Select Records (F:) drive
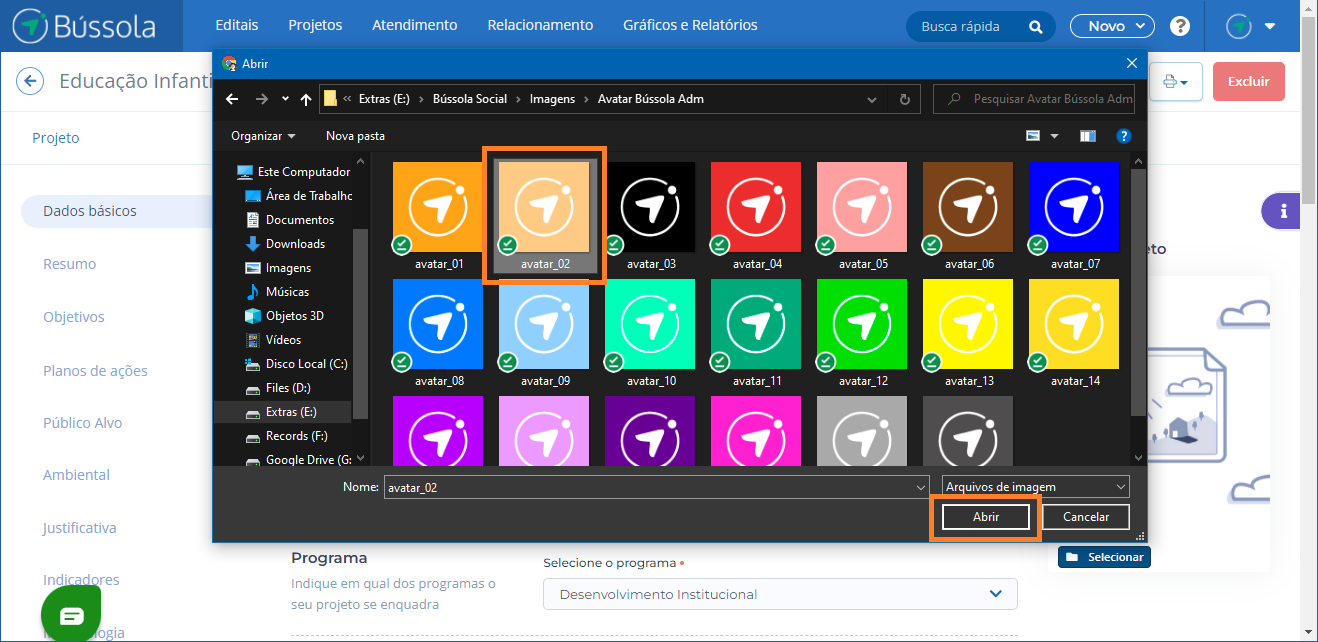 click(286, 436)
